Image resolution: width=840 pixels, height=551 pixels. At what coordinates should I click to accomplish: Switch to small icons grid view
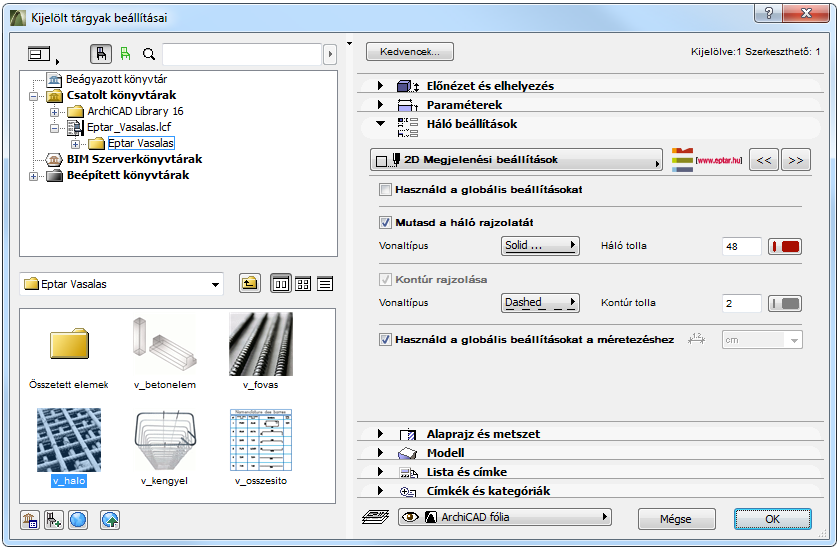(303, 284)
